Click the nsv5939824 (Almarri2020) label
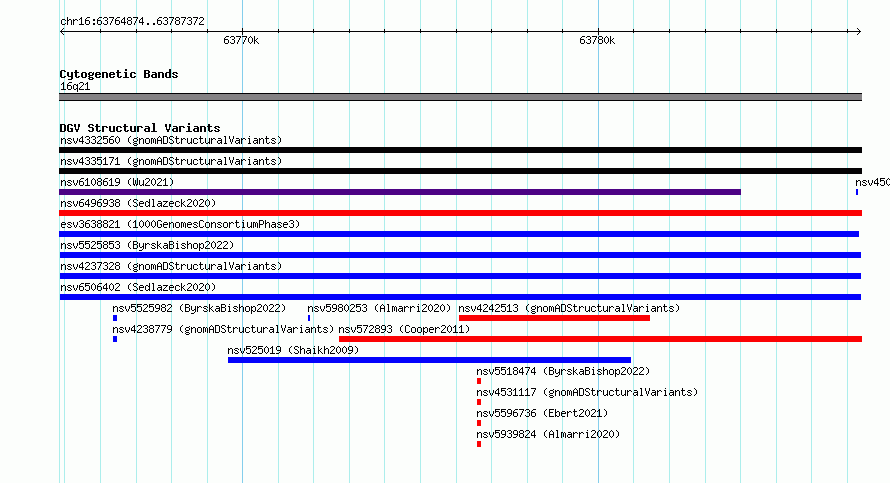 tap(548, 434)
